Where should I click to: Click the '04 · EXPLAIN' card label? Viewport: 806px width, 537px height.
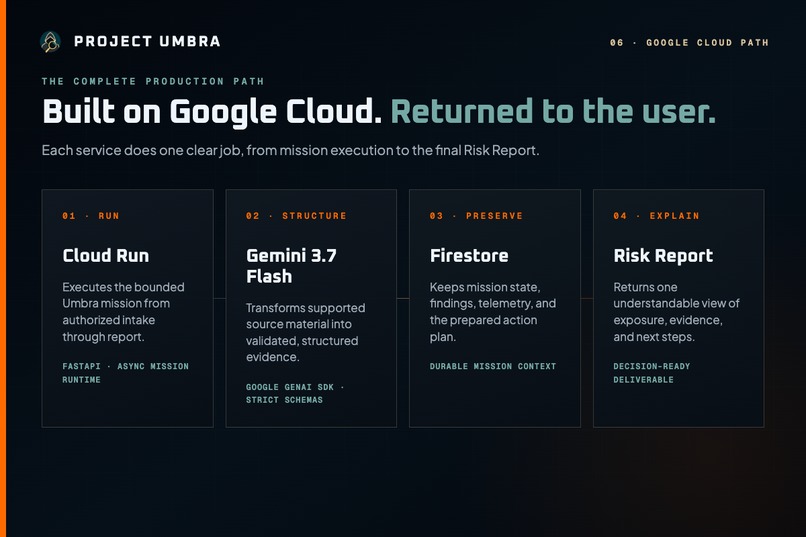point(656,216)
